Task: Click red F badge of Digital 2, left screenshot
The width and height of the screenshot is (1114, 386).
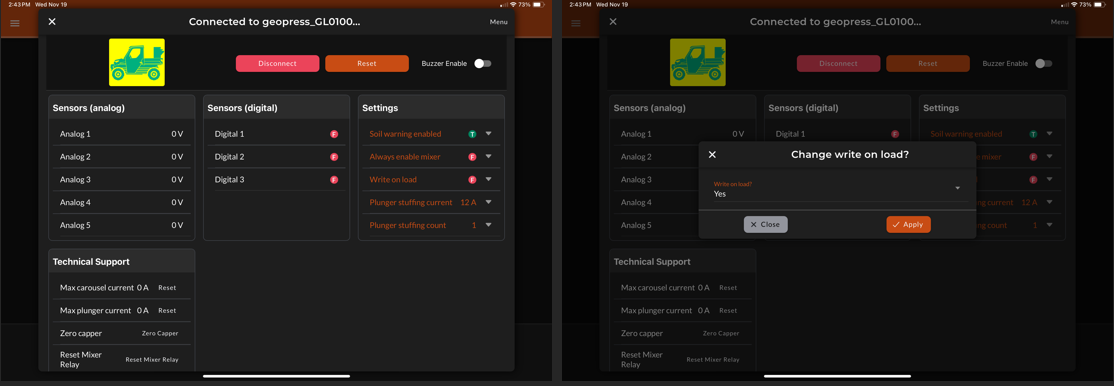Action: pos(334,156)
